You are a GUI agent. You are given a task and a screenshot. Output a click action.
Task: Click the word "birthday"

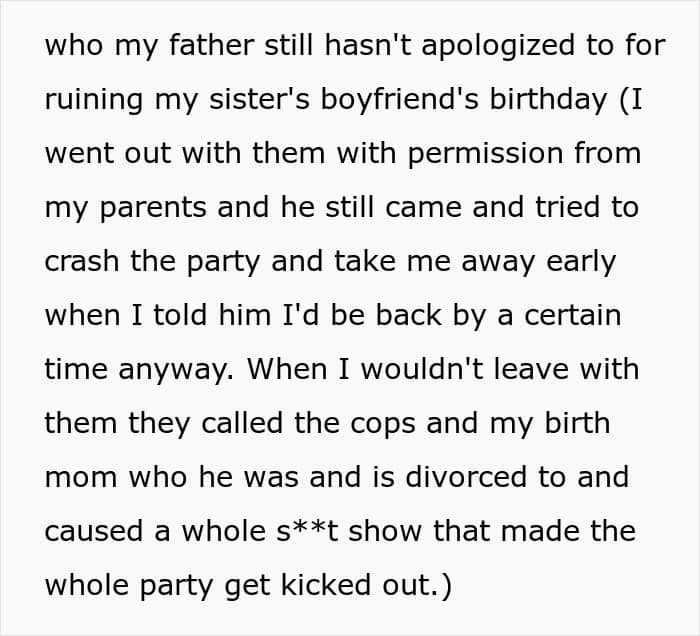click(548, 100)
